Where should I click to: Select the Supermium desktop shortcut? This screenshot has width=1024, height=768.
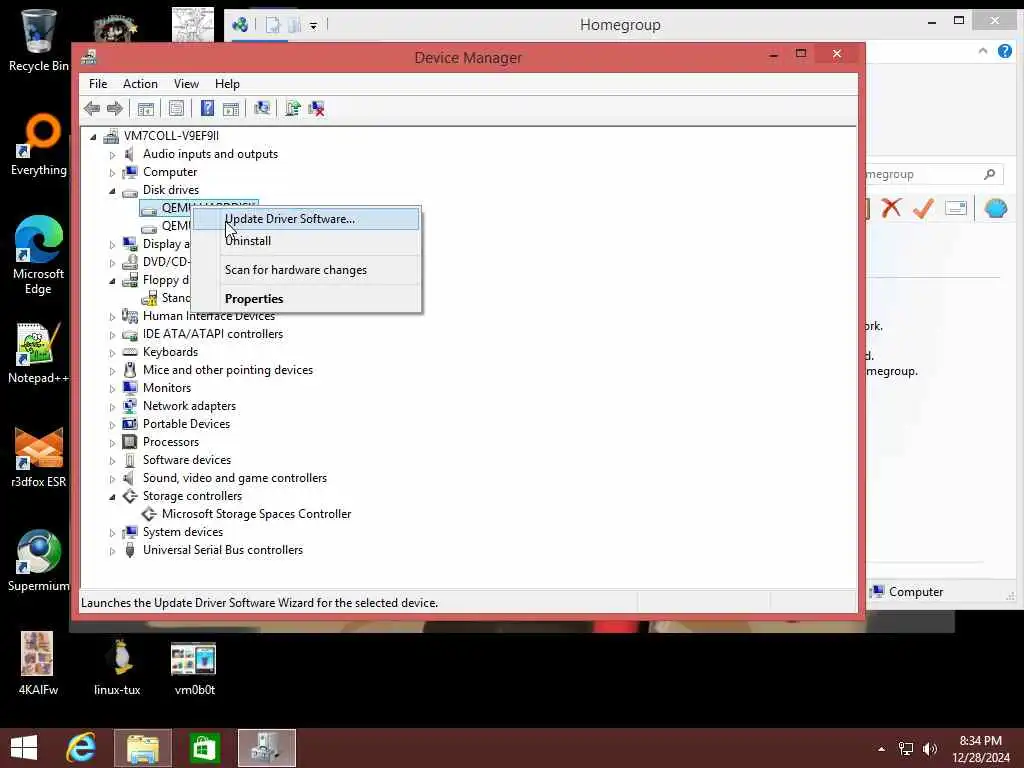pos(39,561)
